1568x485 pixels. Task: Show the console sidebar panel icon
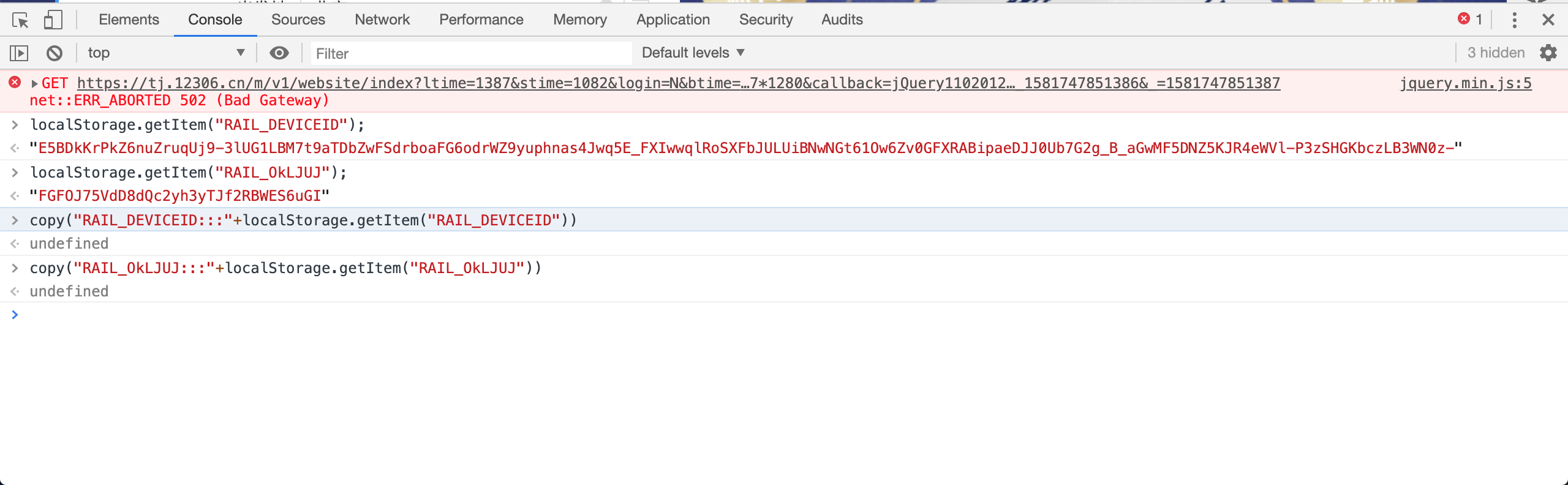point(19,53)
